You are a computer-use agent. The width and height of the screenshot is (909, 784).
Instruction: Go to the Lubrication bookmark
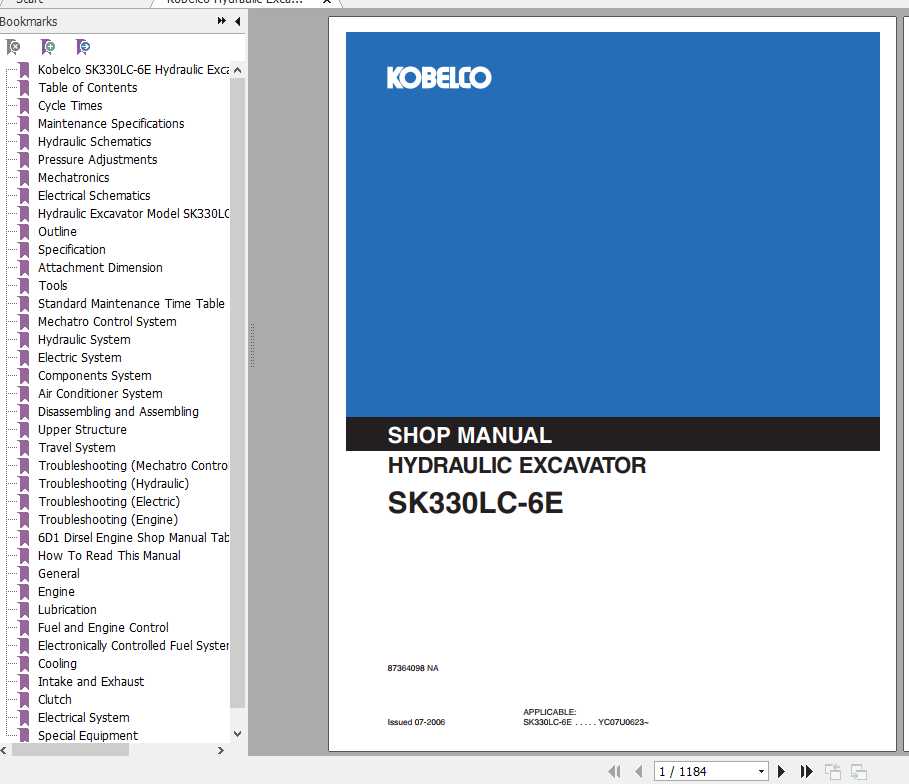(67, 609)
